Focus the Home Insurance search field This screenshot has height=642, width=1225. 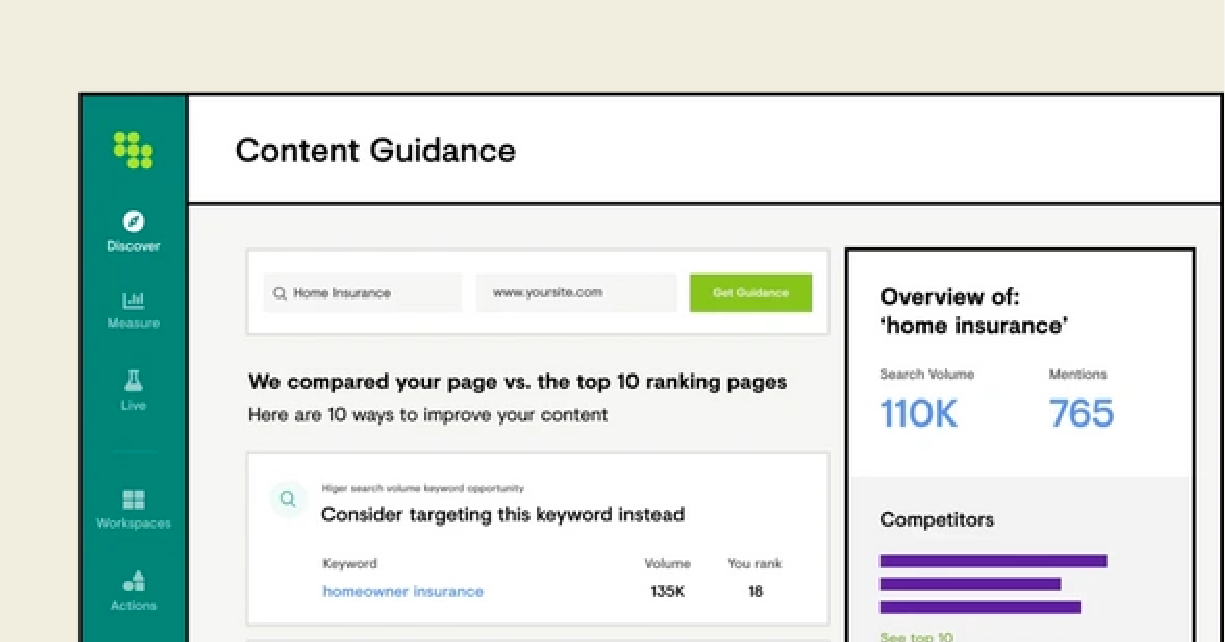363,293
